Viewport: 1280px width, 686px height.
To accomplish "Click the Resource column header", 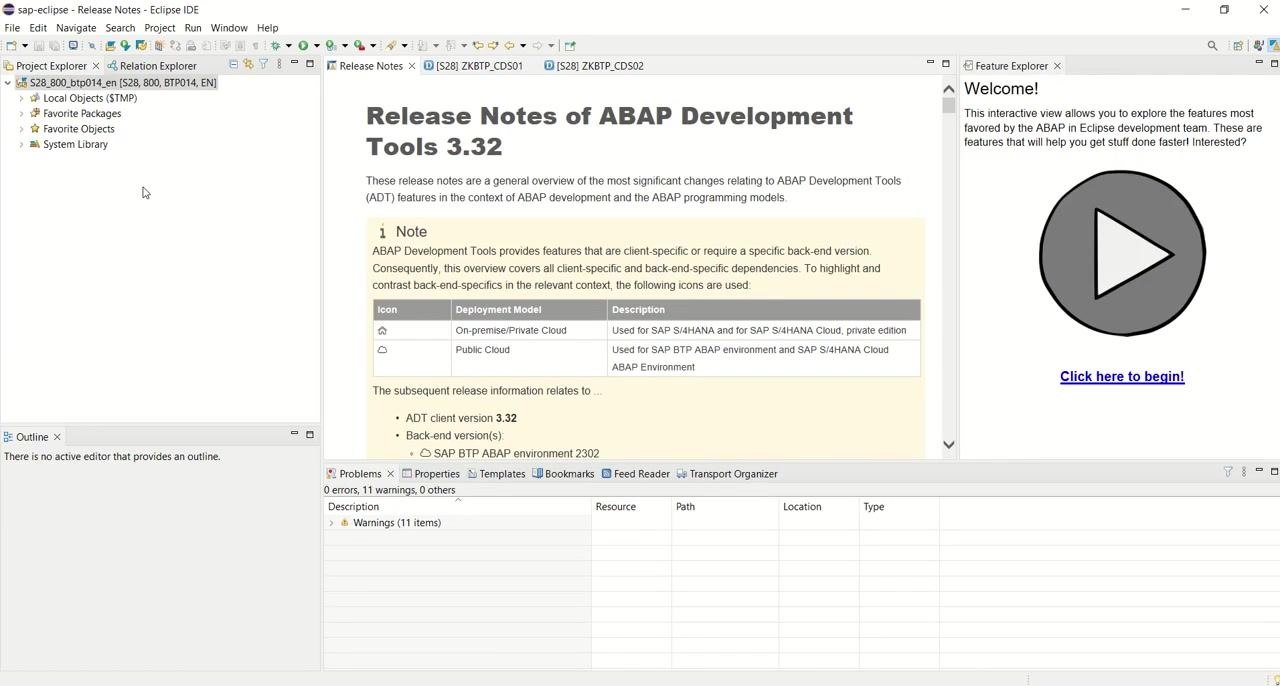I will (x=631, y=507).
